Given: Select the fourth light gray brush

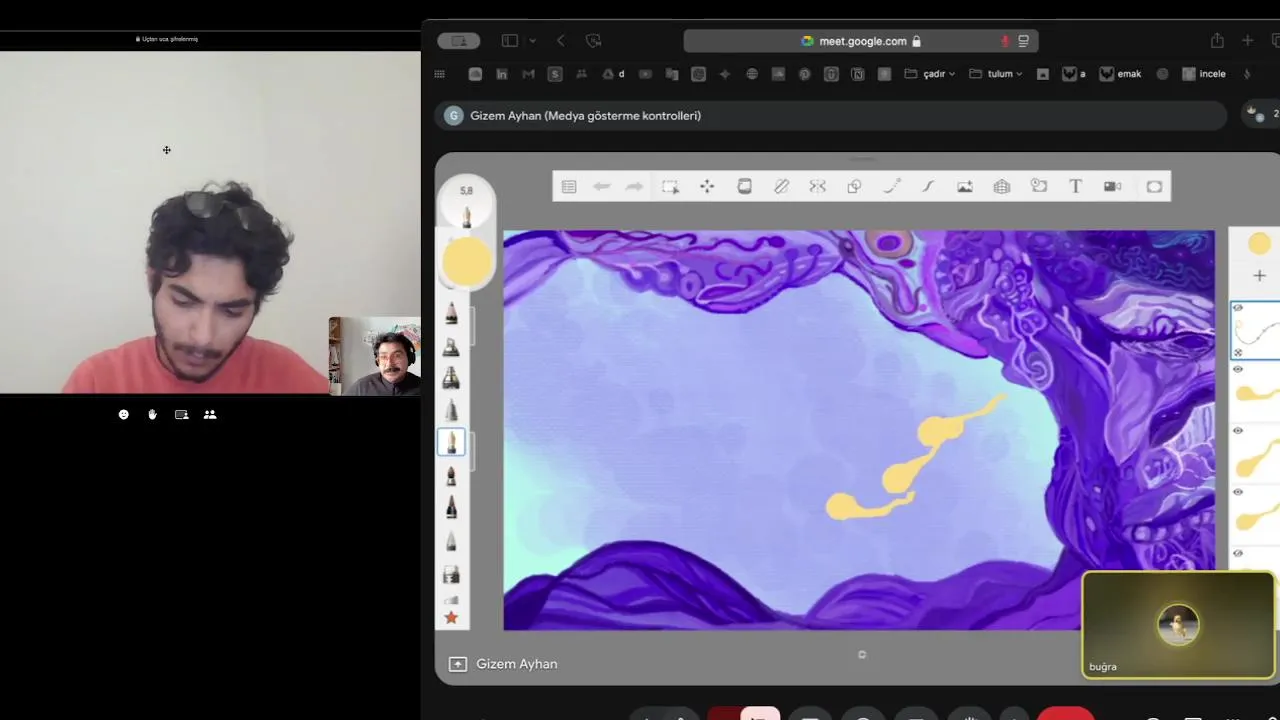Looking at the screenshot, I should [451, 410].
